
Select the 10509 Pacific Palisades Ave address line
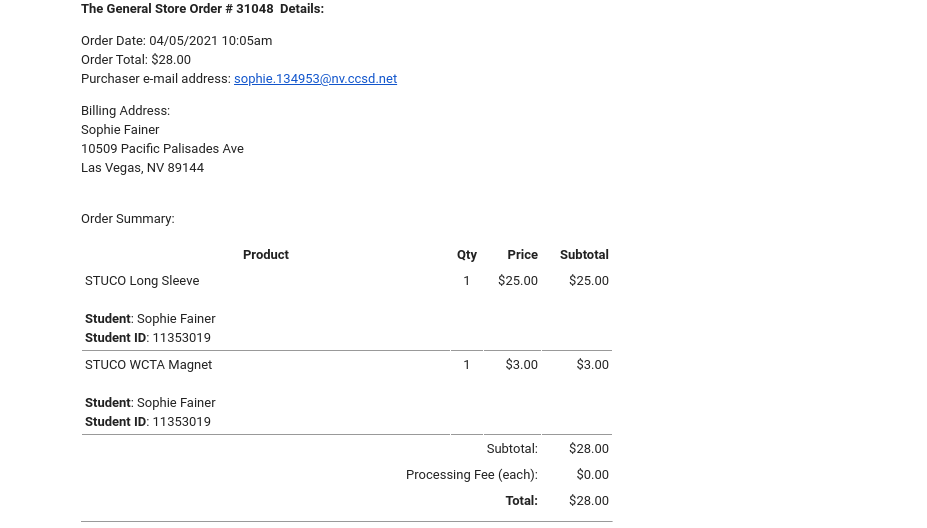pyautogui.click(x=162, y=149)
